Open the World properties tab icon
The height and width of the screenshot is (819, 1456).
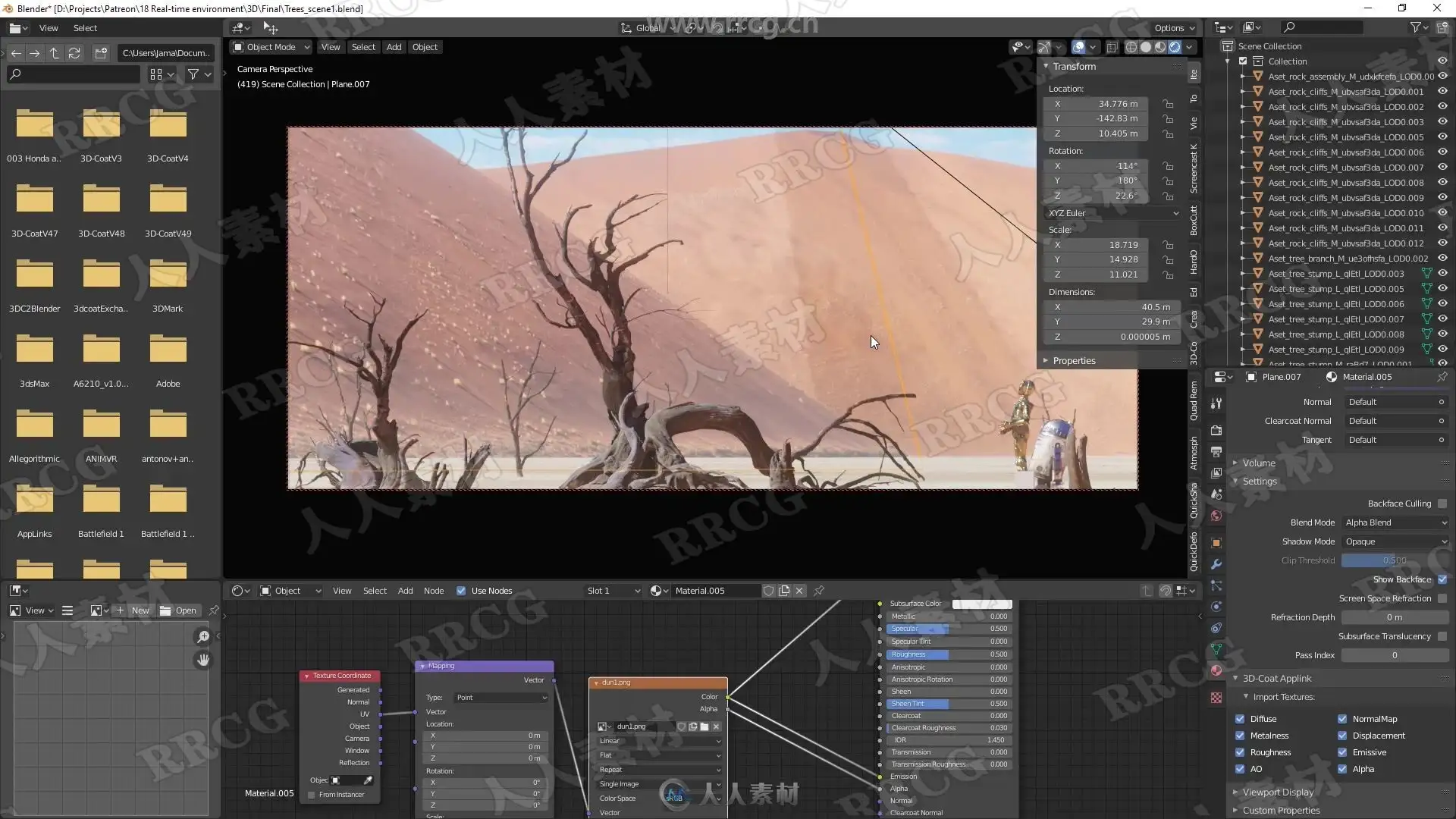1216,516
